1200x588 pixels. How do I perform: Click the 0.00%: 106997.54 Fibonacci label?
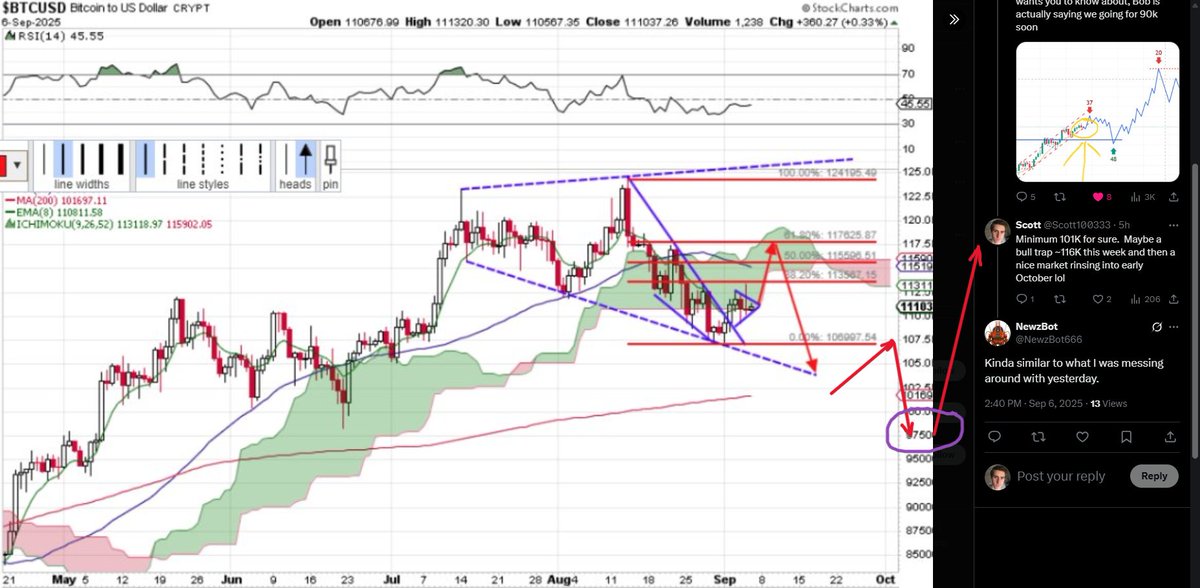pos(830,337)
